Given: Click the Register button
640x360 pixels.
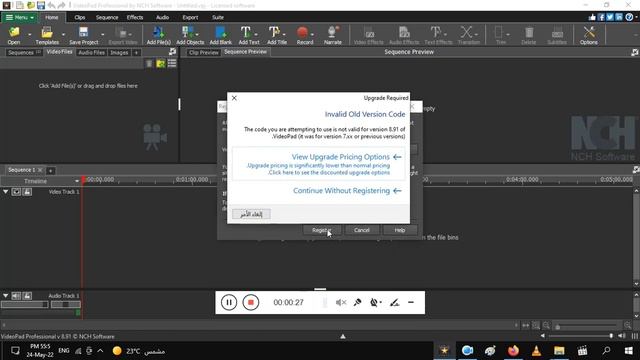Looking at the screenshot, I should tap(321, 230).
